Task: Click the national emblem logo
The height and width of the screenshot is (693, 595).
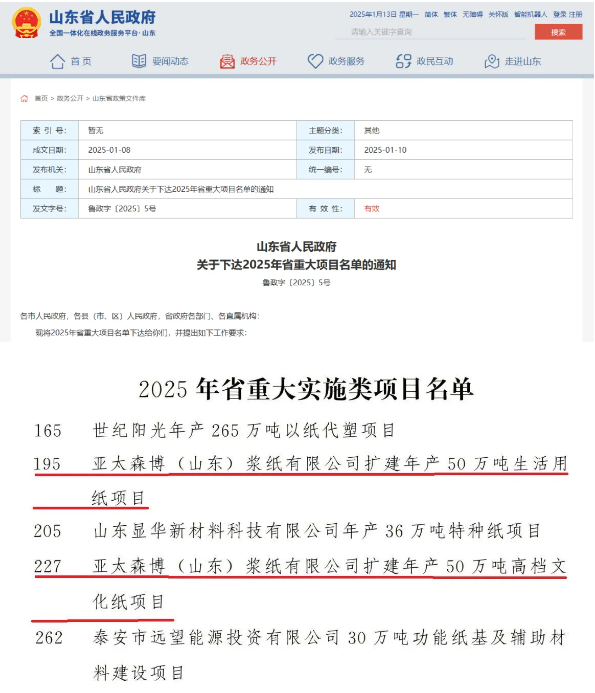Action: (27, 23)
